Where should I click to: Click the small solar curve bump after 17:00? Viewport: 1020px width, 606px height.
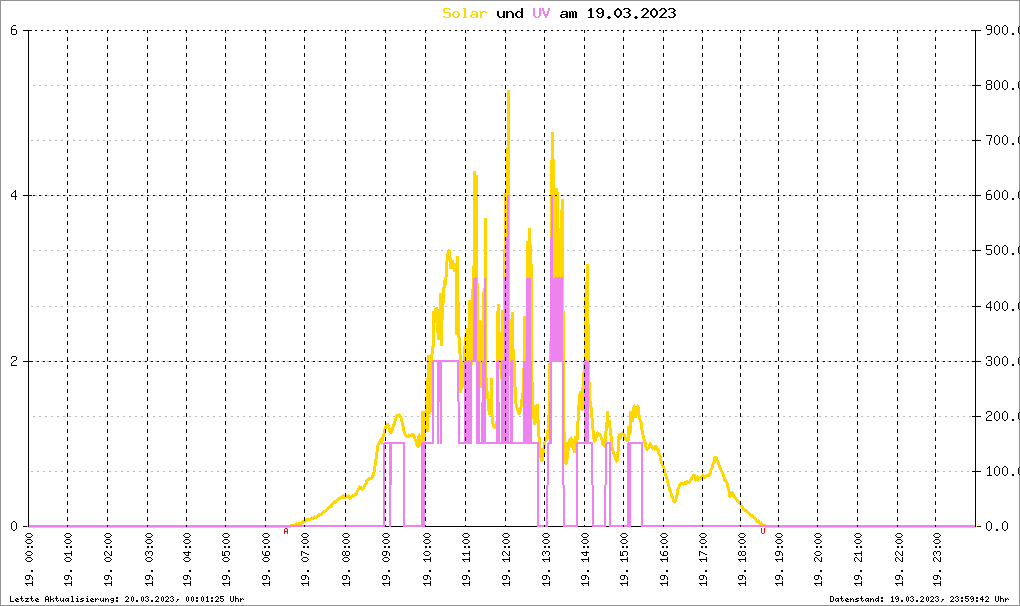[x=715, y=458]
